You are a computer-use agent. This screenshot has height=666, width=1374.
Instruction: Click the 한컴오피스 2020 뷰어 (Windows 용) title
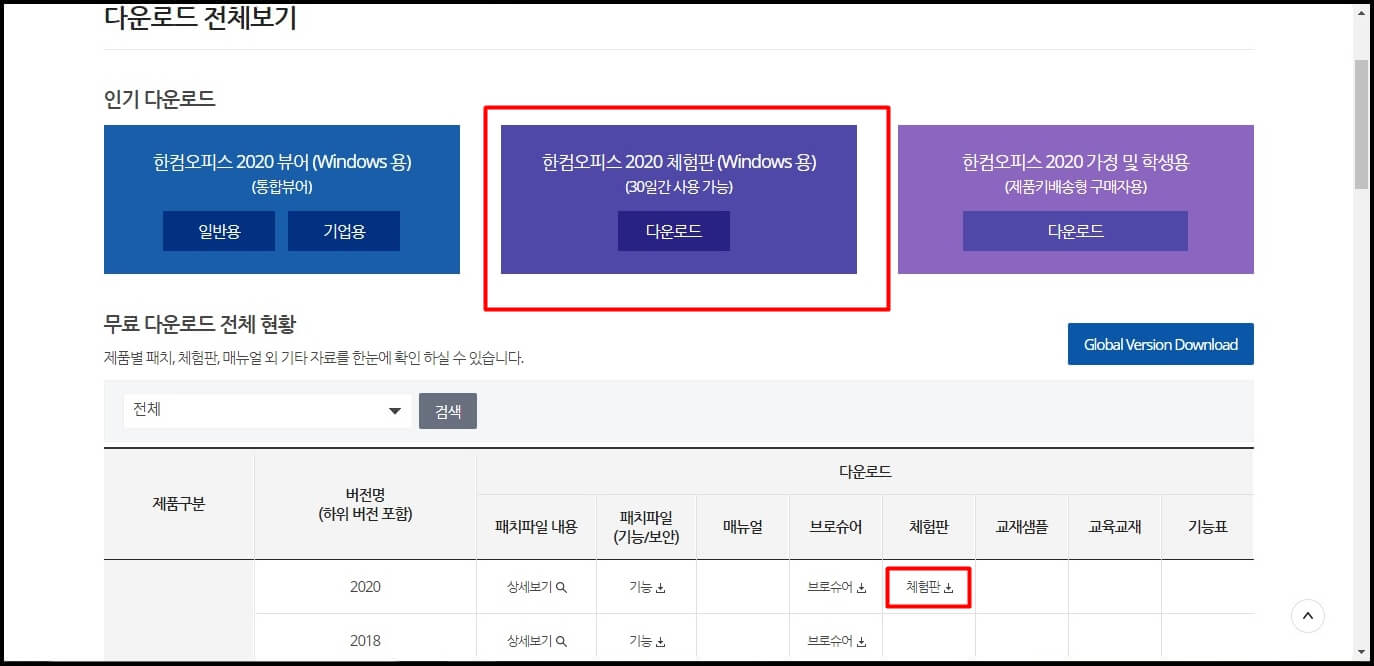pyautogui.click(x=282, y=162)
